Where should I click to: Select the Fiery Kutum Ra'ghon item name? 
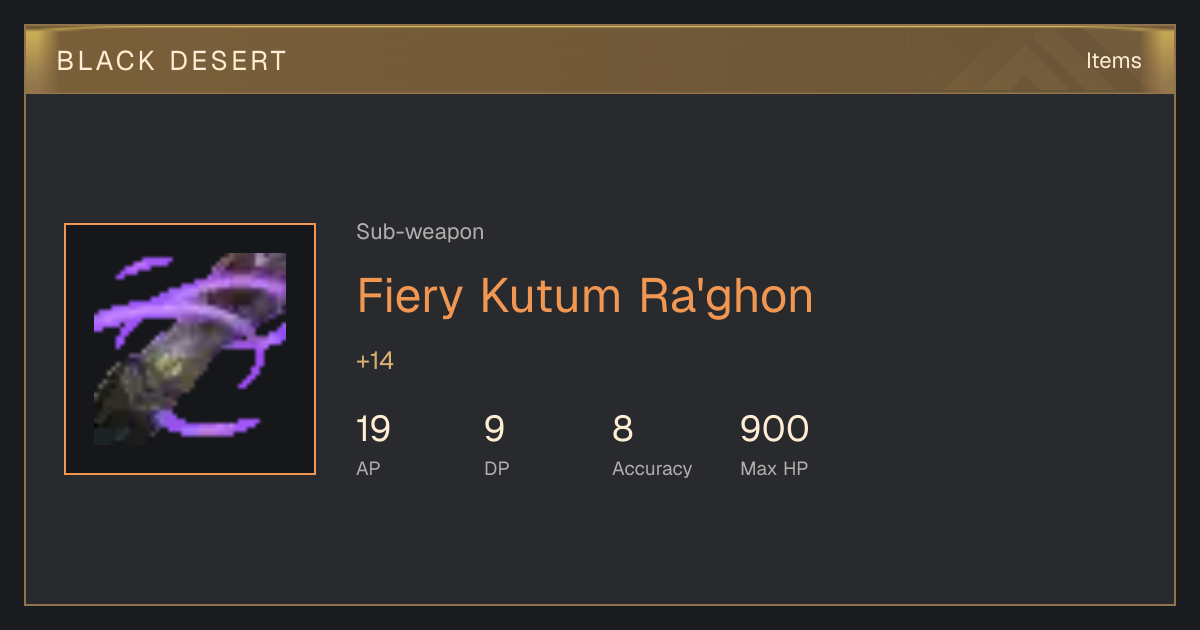(585, 296)
